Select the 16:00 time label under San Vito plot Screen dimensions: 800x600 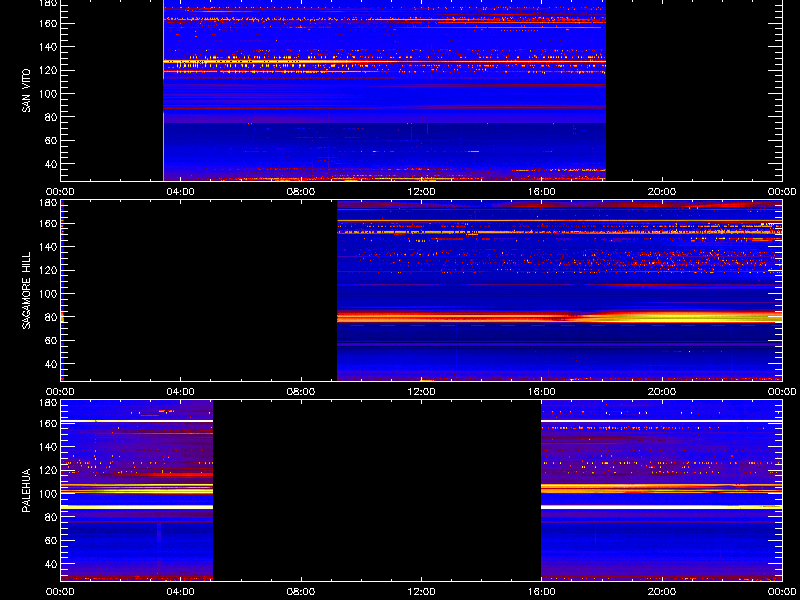(542, 192)
